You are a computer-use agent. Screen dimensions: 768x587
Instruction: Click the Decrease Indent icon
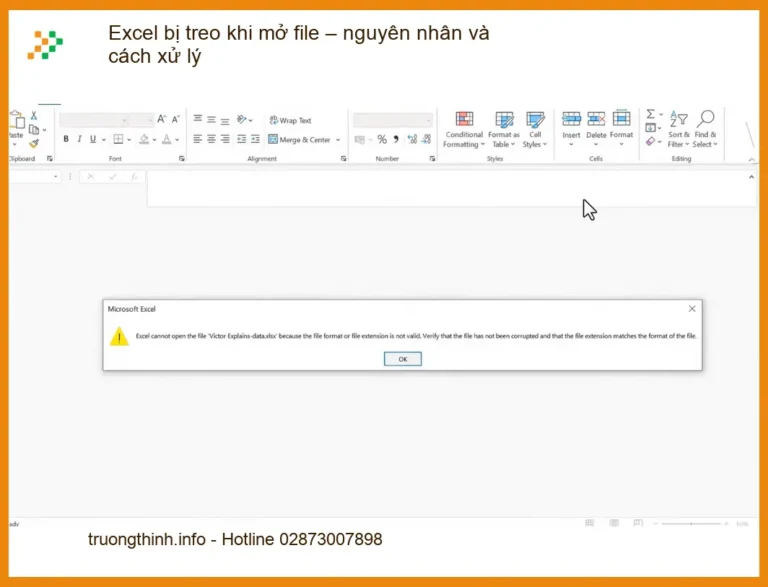click(241, 139)
